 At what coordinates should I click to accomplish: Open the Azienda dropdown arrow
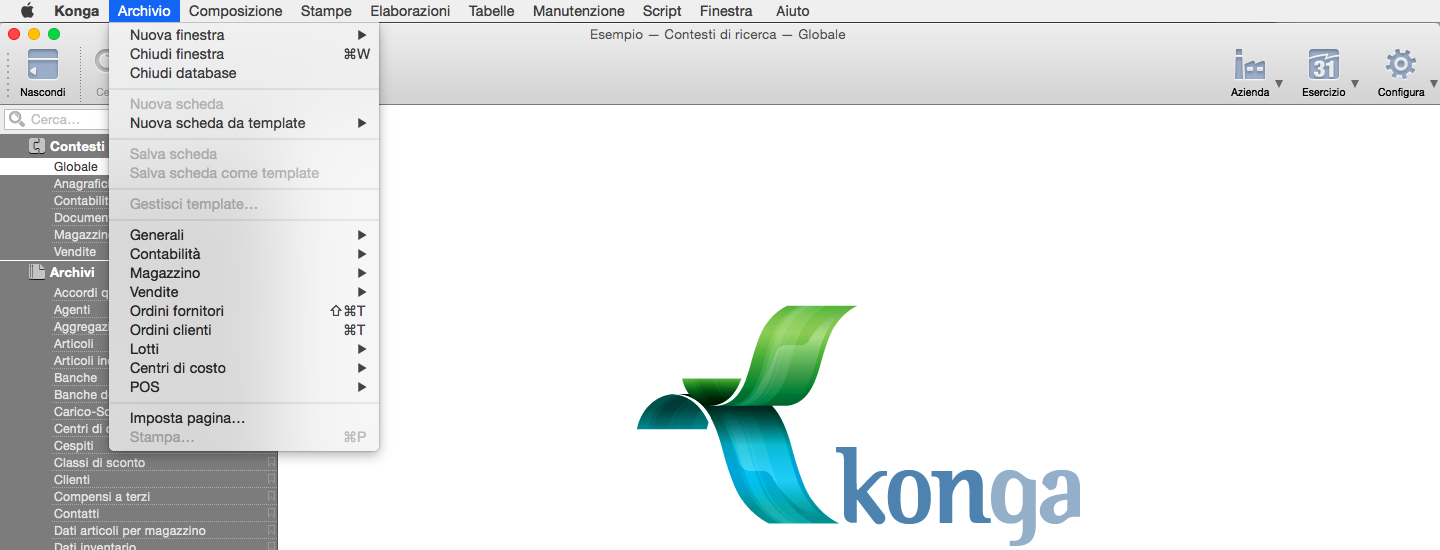(x=1279, y=84)
